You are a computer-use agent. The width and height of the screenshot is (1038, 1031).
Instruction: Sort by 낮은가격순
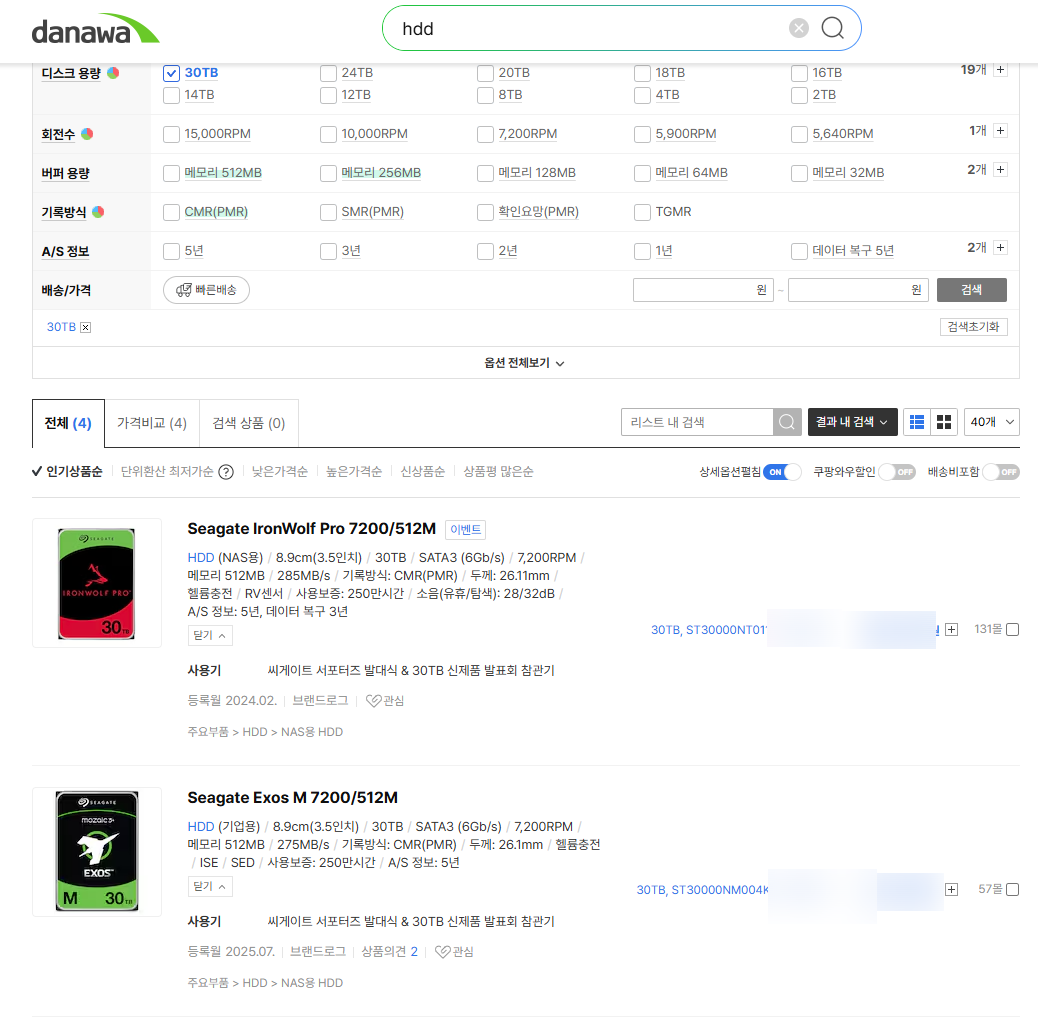click(x=279, y=471)
